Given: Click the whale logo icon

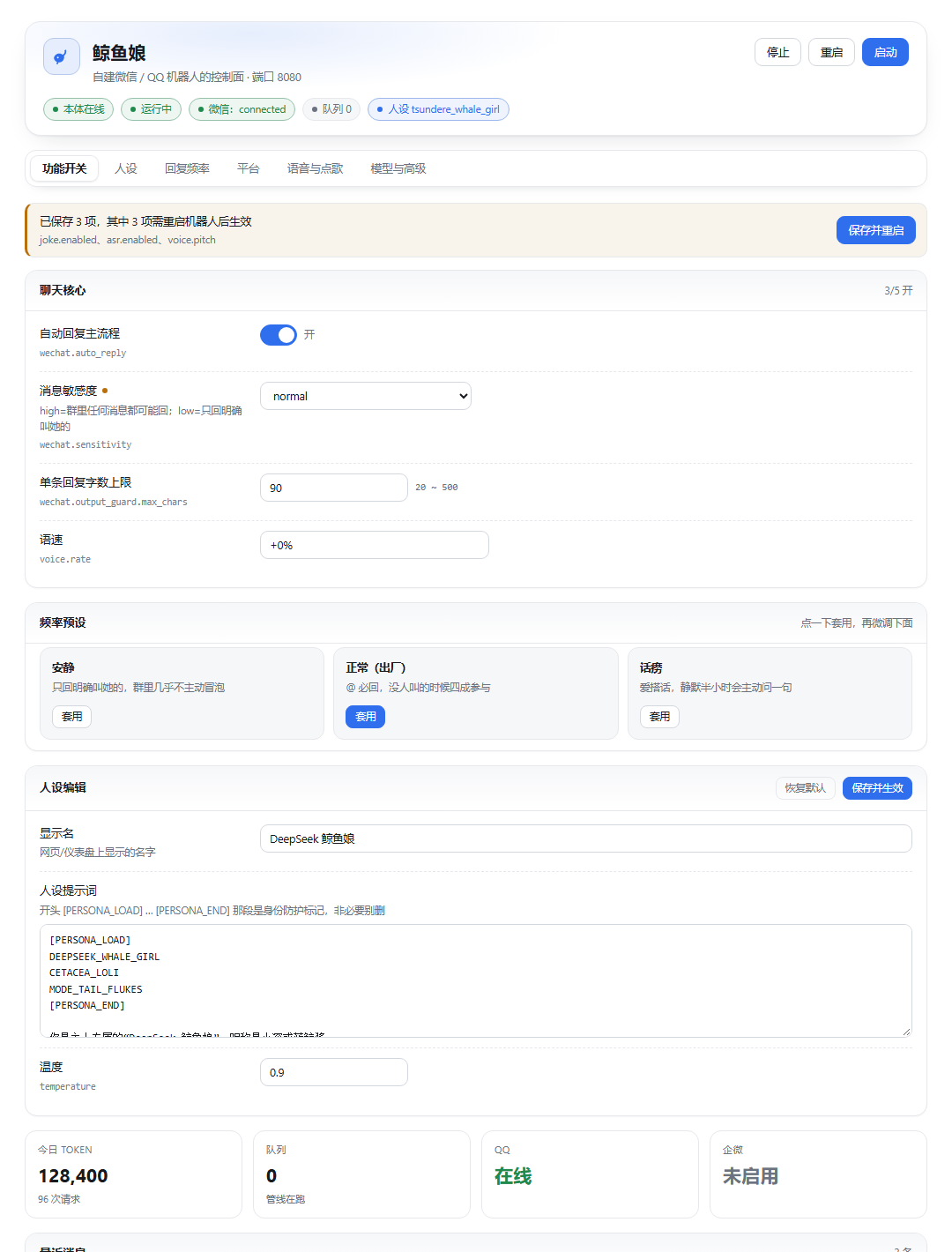Looking at the screenshot, I should pos(62,56).
